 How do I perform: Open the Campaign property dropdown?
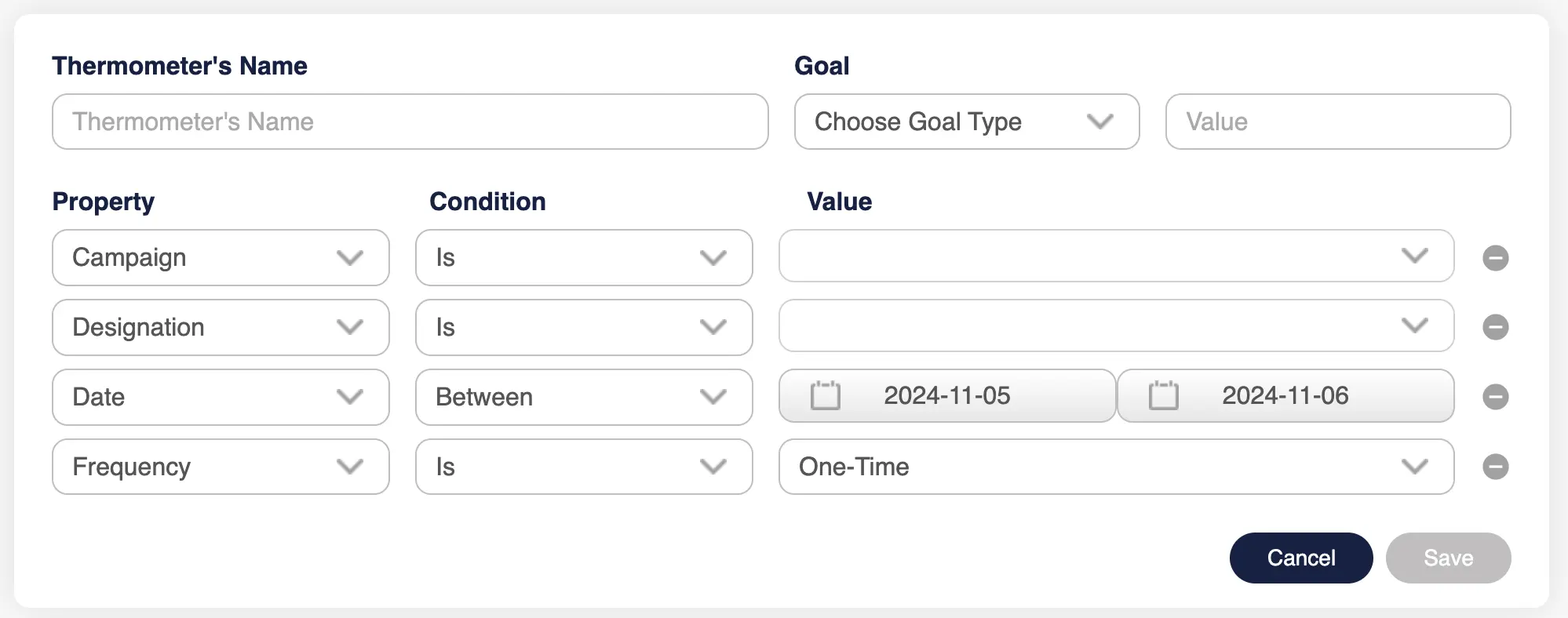221,258
